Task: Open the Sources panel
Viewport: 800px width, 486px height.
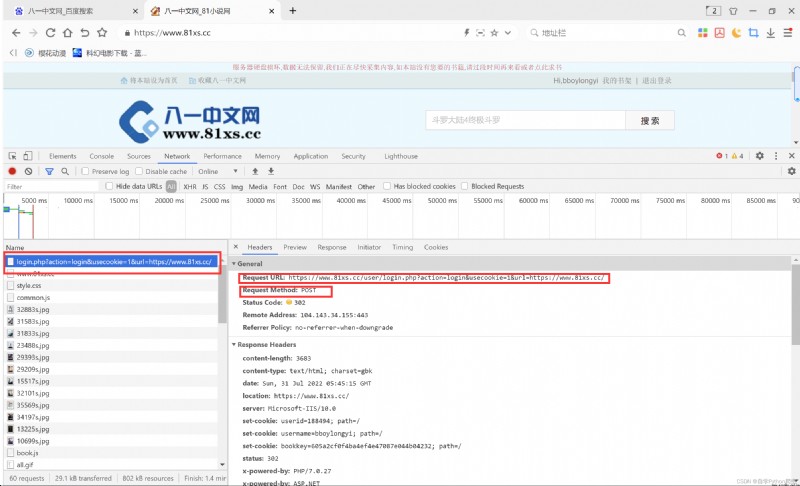Action: pos(139,156)
